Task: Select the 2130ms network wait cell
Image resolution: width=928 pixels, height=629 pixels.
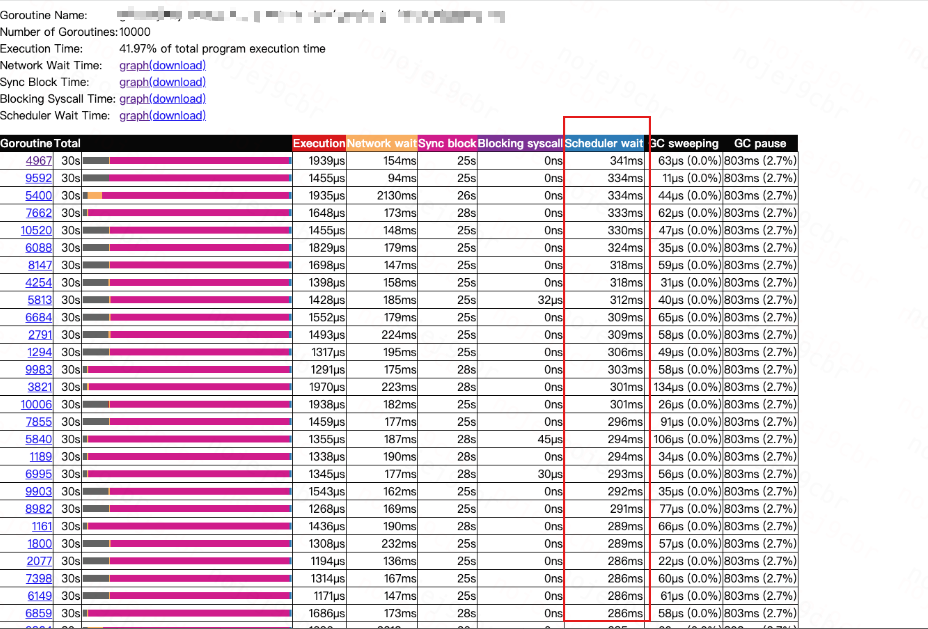Action: 382,195
